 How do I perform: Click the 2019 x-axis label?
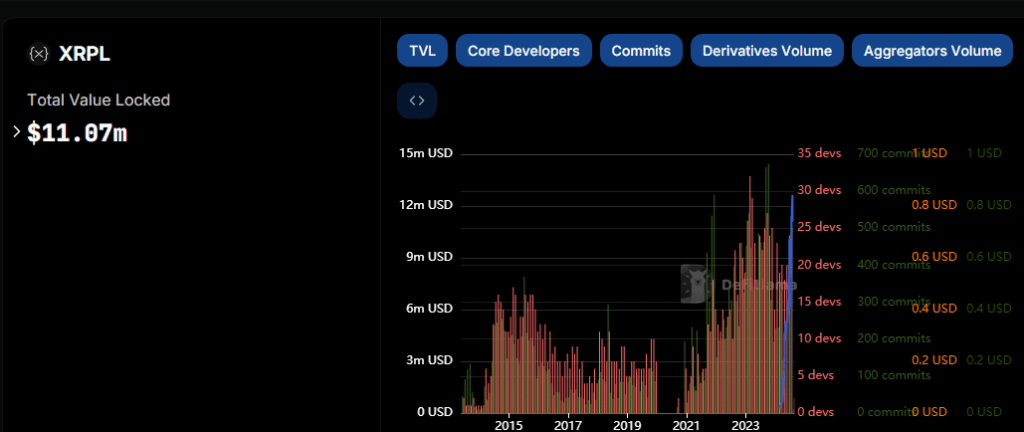pos(627,425)
